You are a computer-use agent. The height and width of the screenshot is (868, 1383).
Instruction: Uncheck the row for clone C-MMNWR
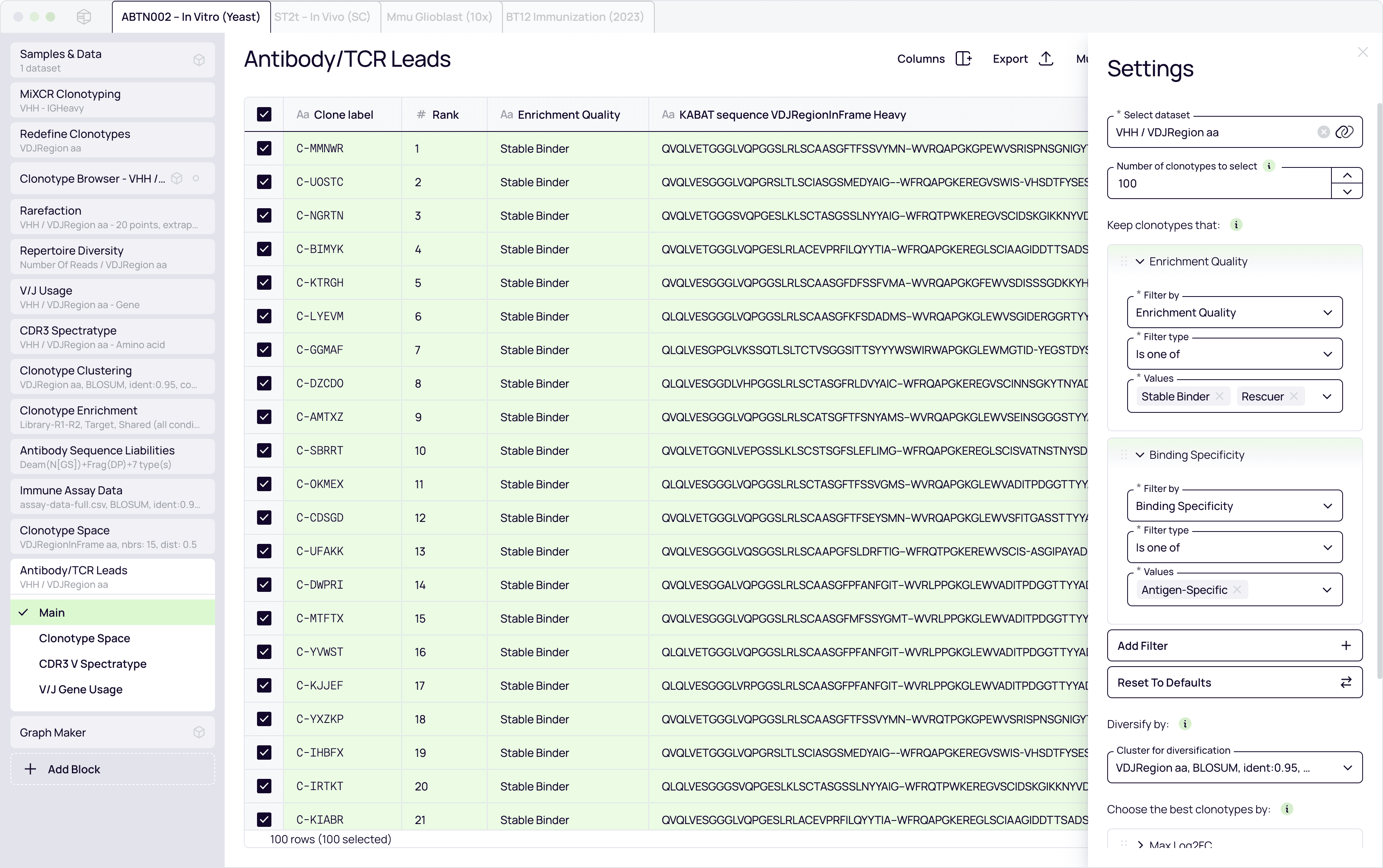coord(264,148)
